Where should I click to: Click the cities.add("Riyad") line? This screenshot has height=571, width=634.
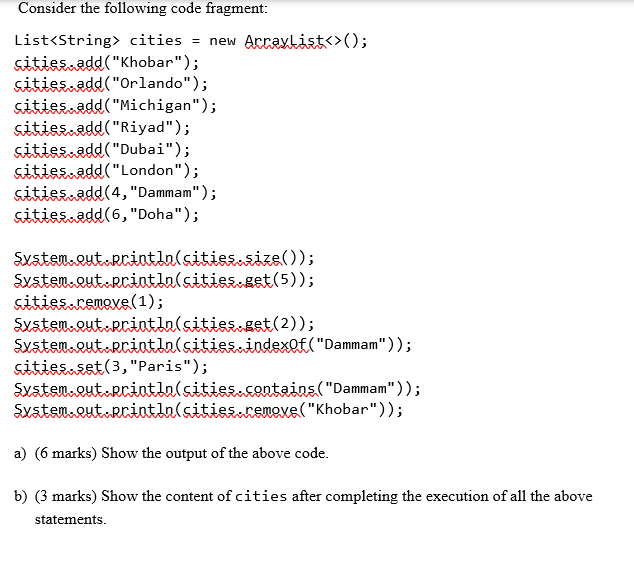tap(102, 128)
